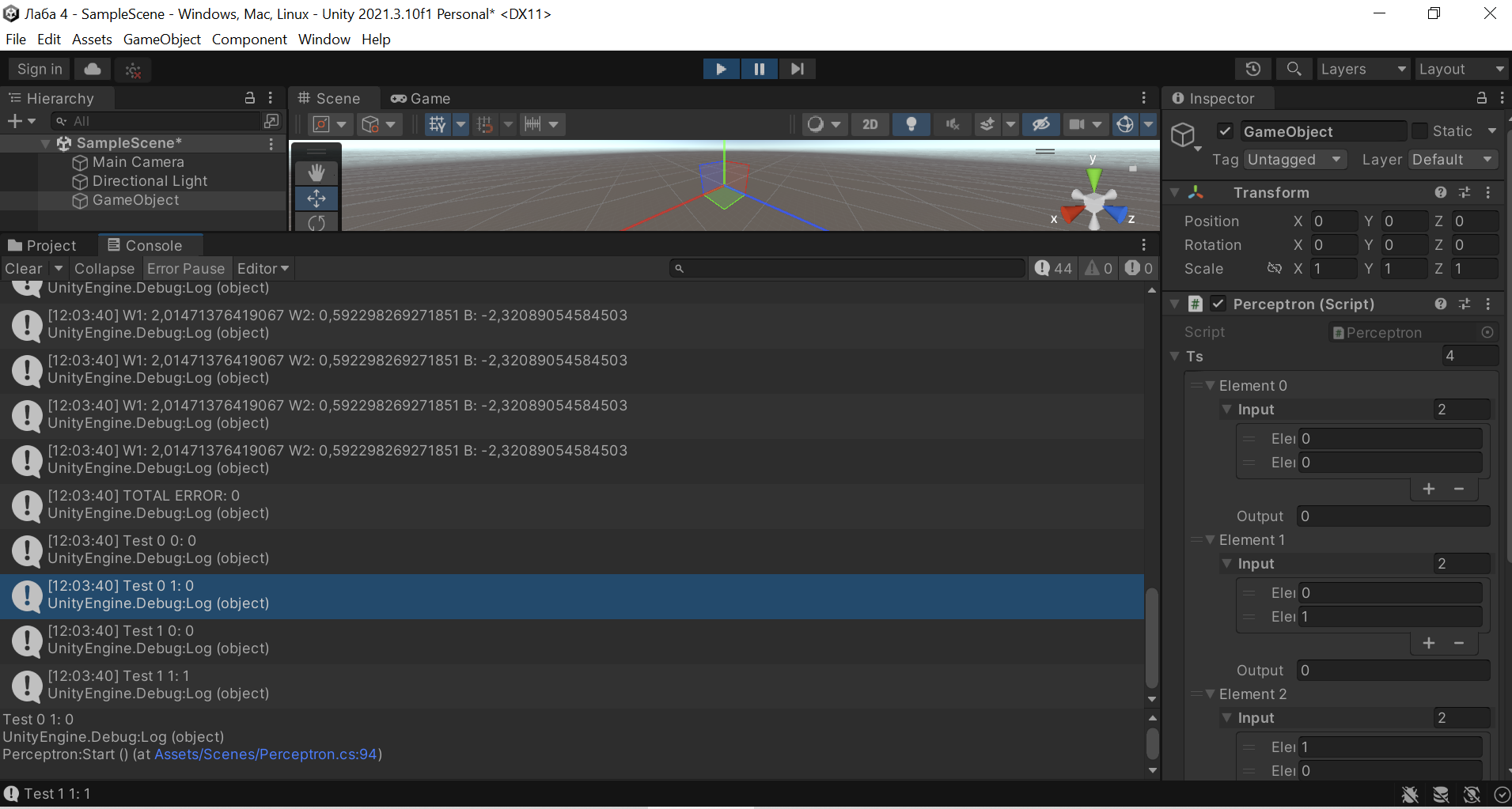Screen dimensions: 1512x809
Task: Open Perceptron.cs:94 link in the Console
Action: click(x=267, y=754)
